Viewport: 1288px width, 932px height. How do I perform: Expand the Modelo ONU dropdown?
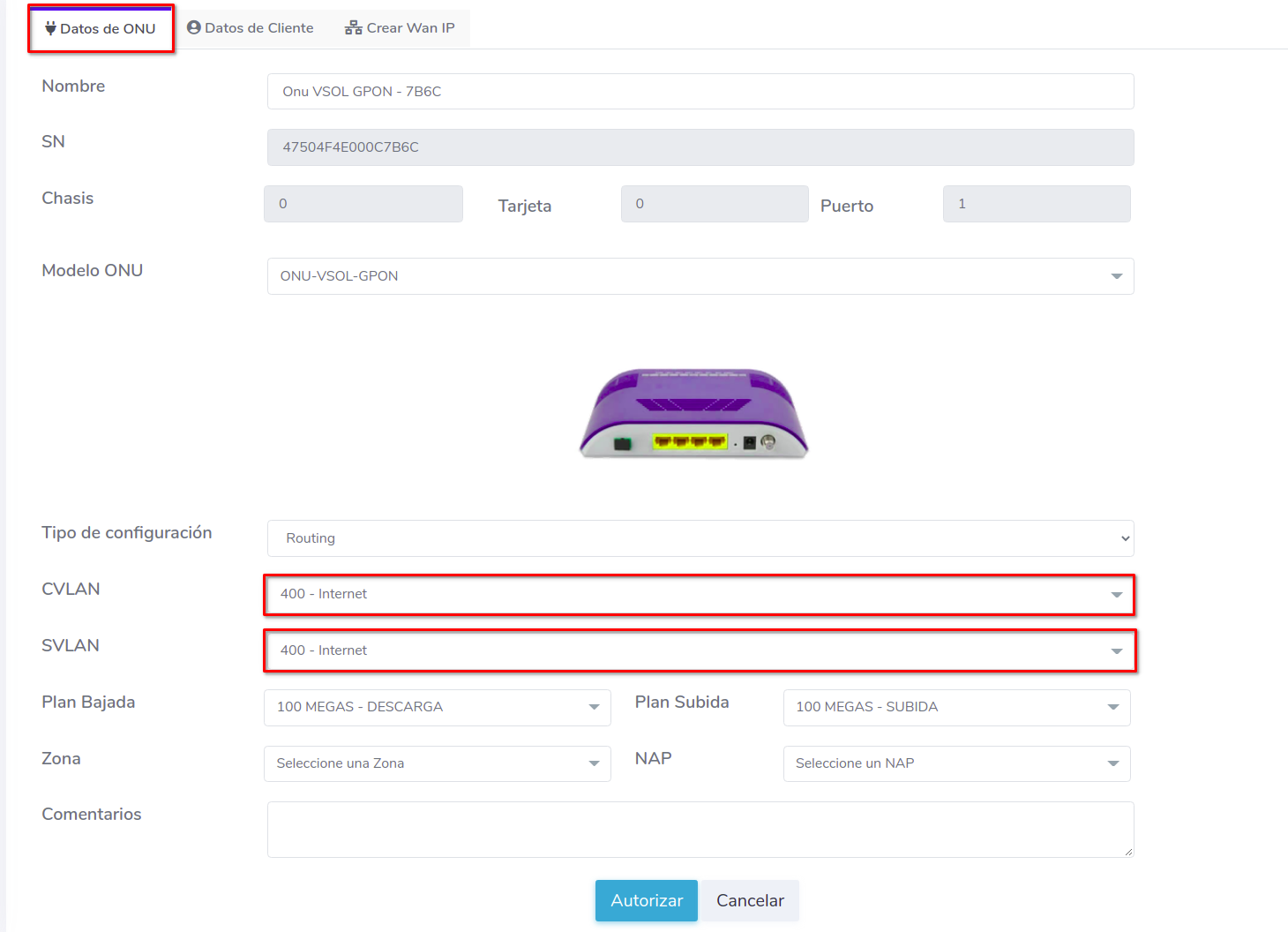coord(700,276)
